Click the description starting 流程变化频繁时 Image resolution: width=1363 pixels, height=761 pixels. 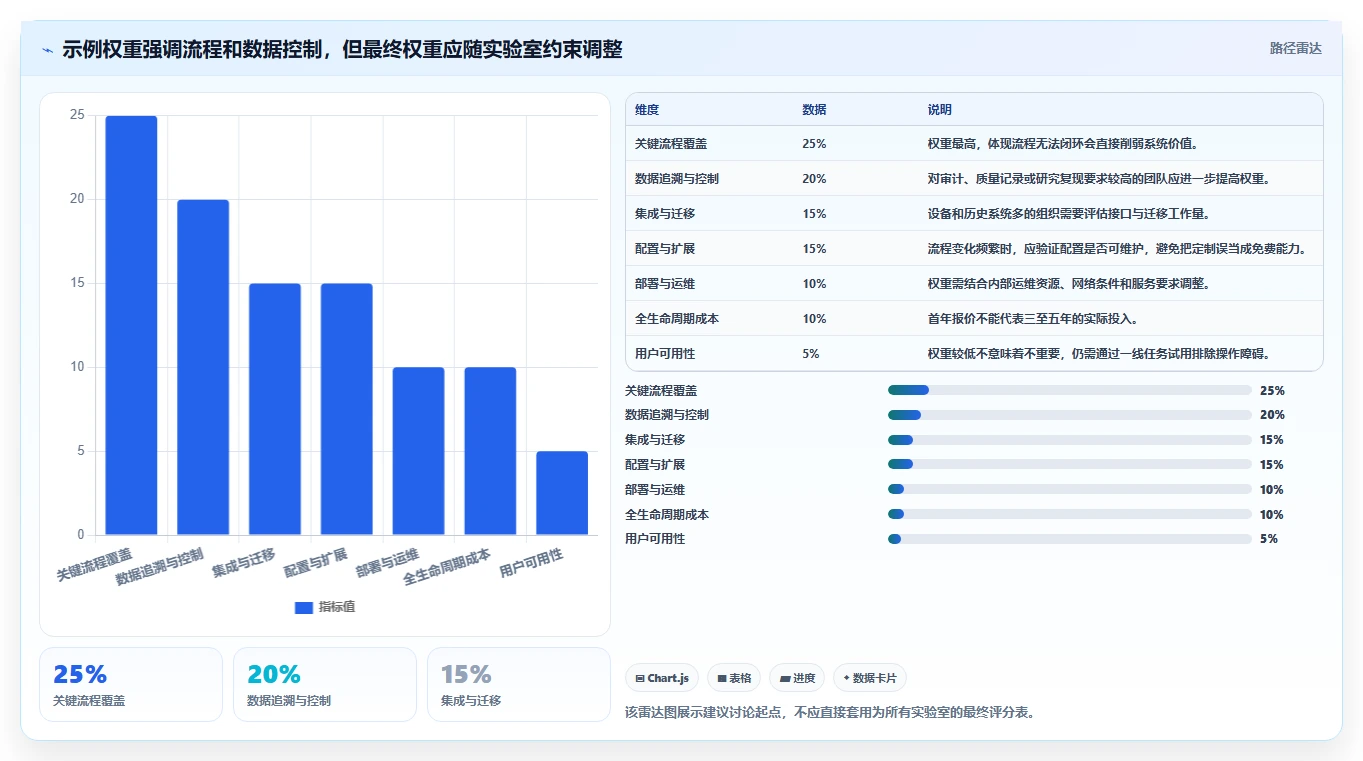pos(1117,249)
